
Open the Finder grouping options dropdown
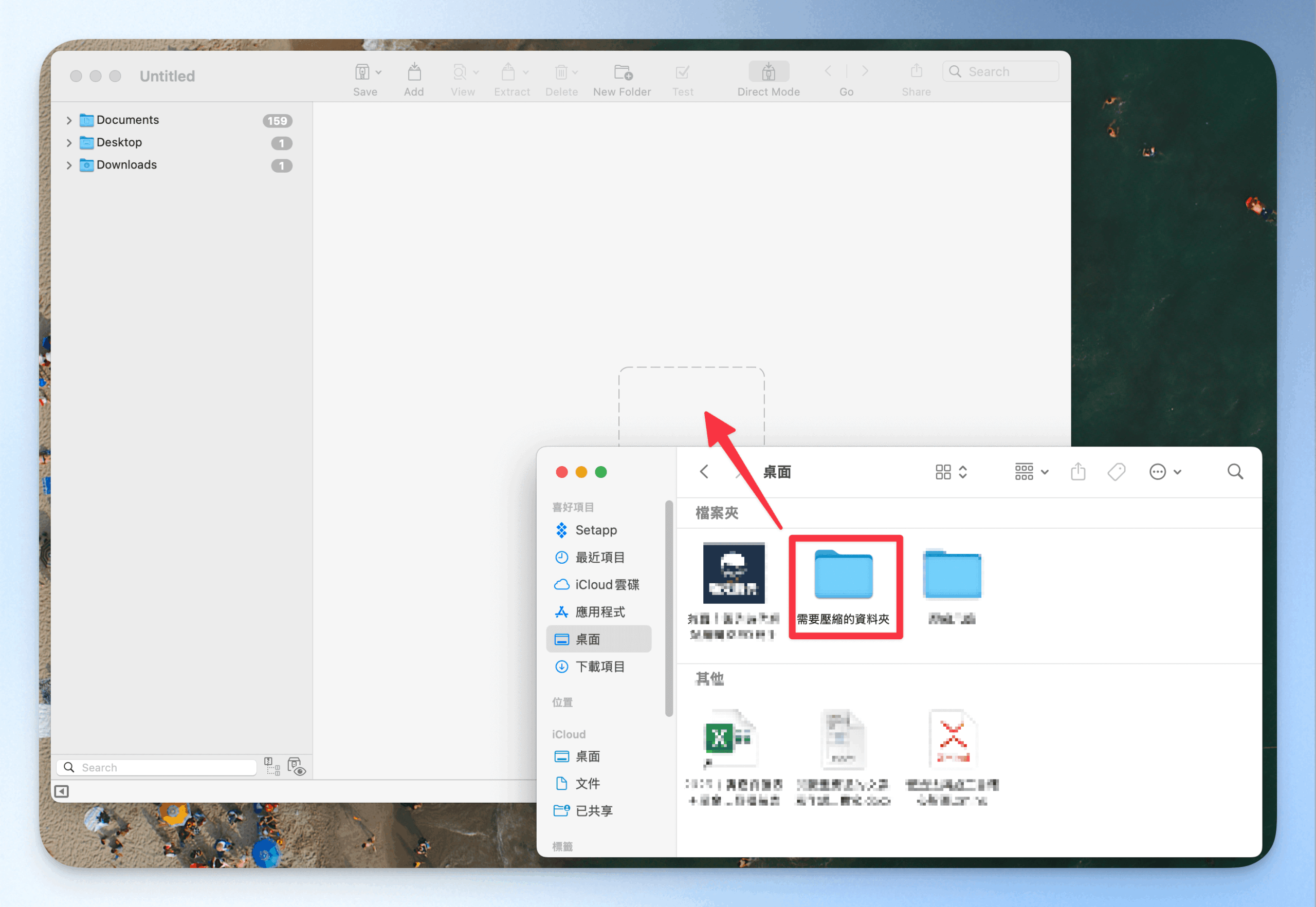coord(1031,472)
